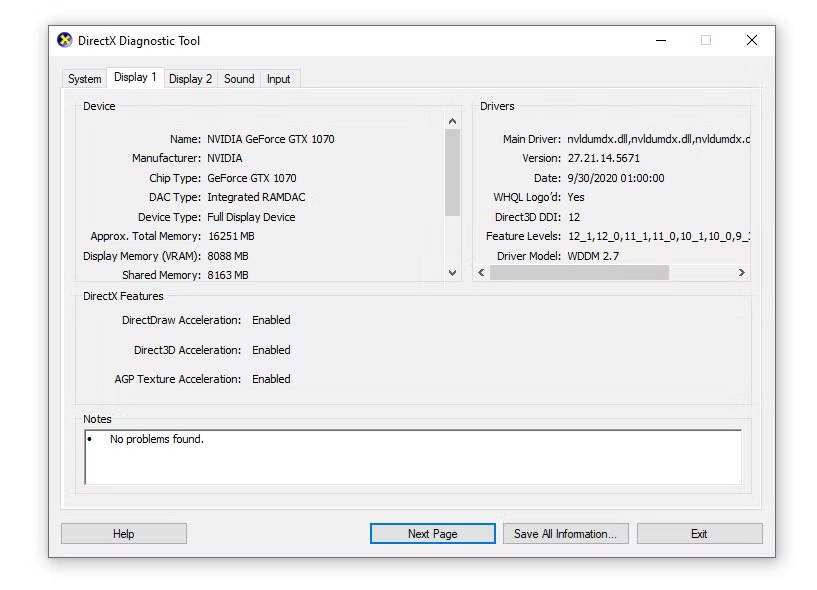817x590 pixels.
Task: Close the DirectX Diagnostic Tool window
Action: click(751, 41)
